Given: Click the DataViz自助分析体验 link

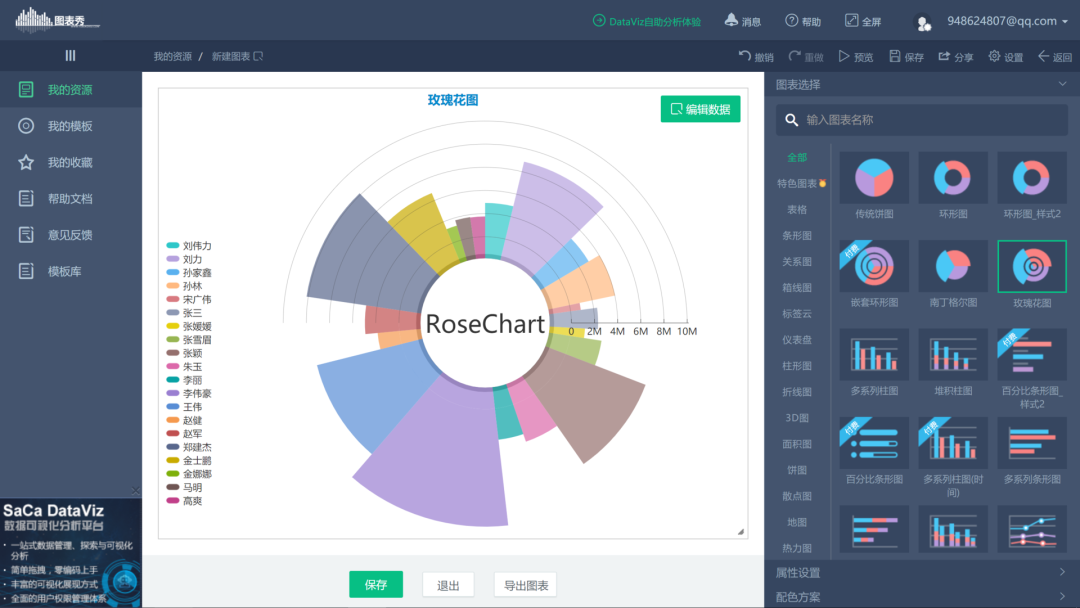Looking at the screenshot, I should [x=647, y=21].
